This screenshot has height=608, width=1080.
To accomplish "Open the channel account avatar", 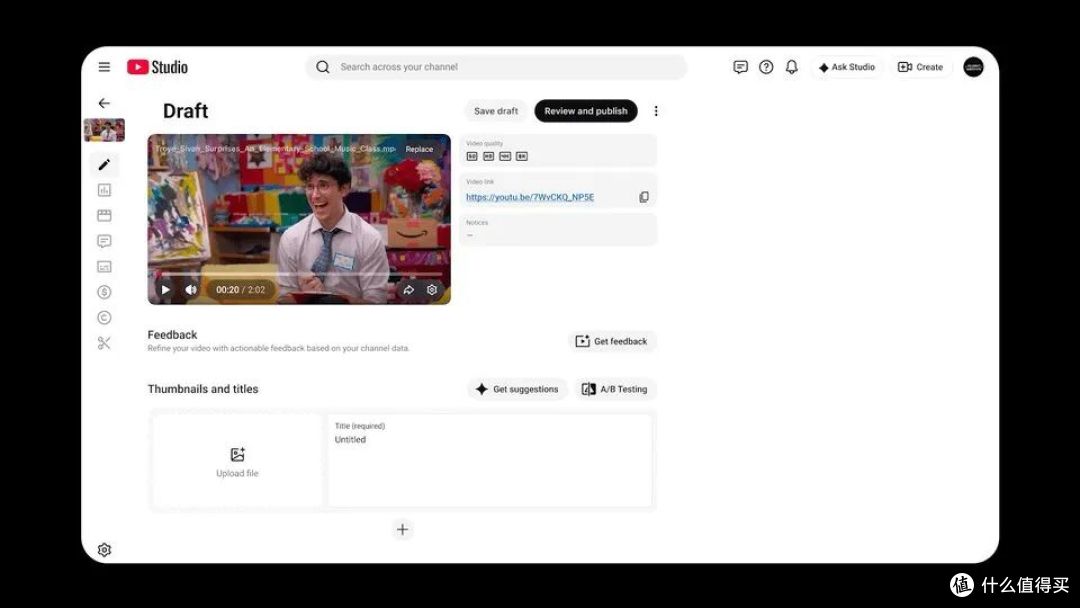I will [973, 67].
